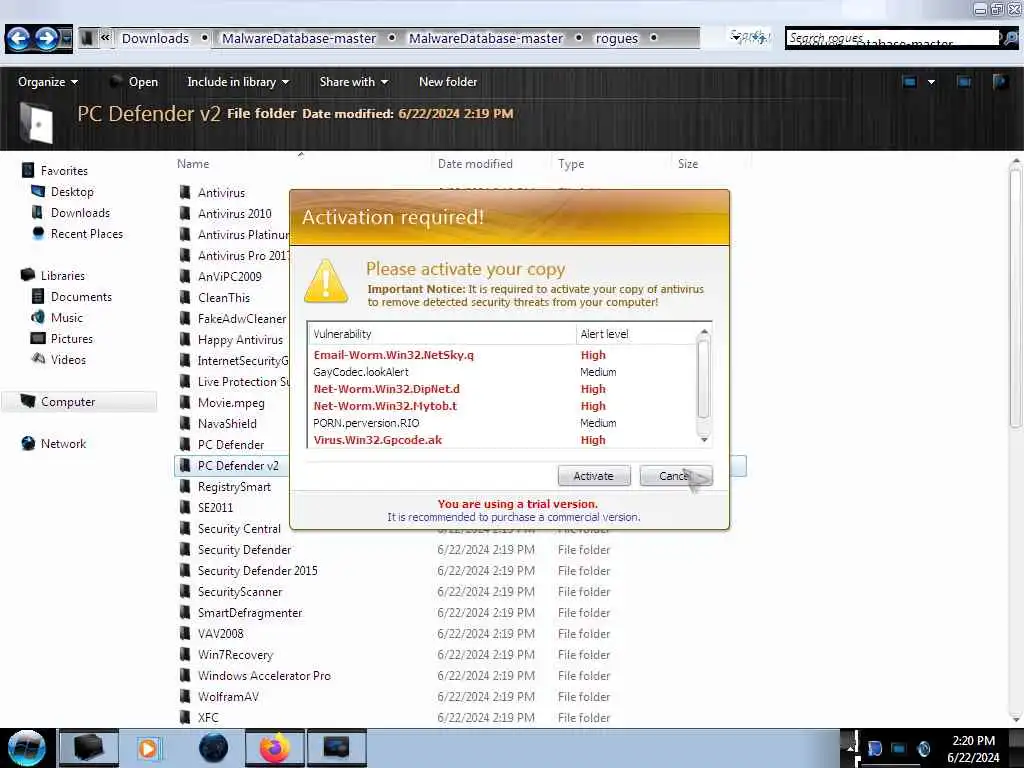Select the RegistrySmart folder icon
Viewport: 1024px width, 768px height.
tap(185, 487)
